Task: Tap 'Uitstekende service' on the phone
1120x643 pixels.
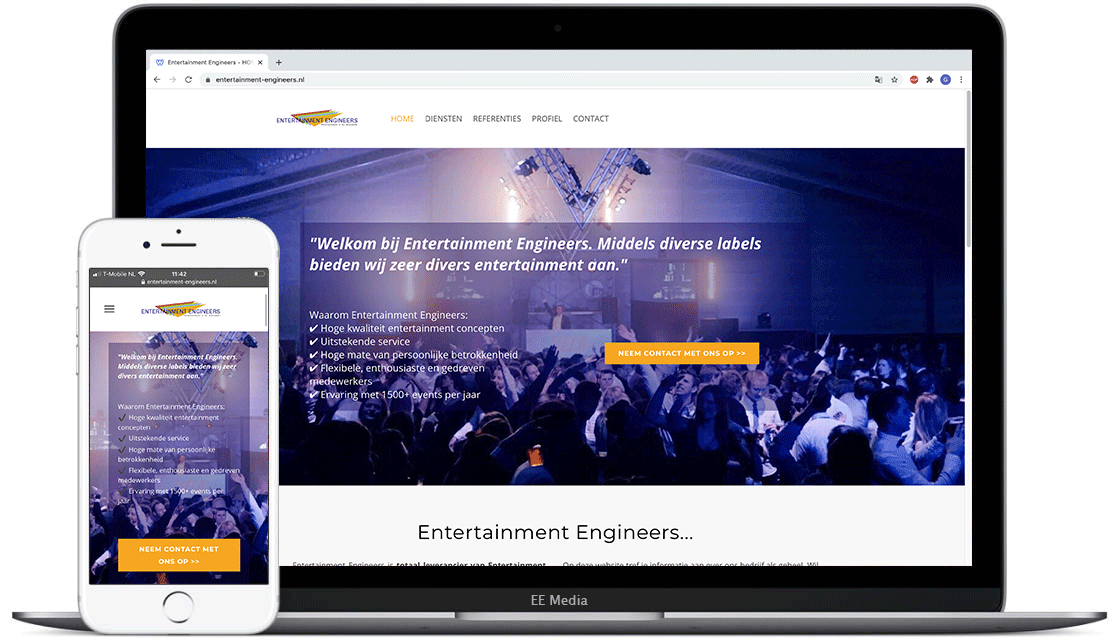Action: 159,438
